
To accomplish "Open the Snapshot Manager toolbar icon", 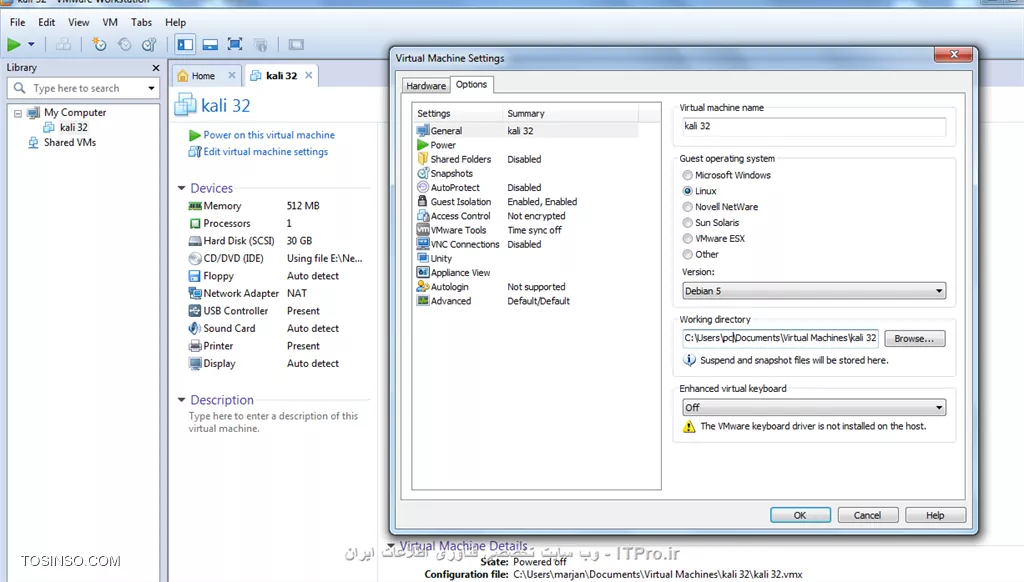I will click(150, 44).
